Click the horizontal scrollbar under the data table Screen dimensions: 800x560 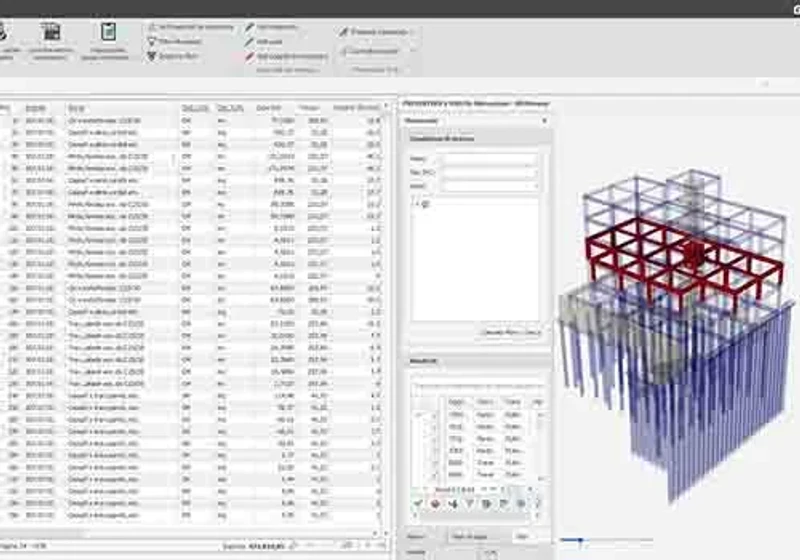point(191,534)
